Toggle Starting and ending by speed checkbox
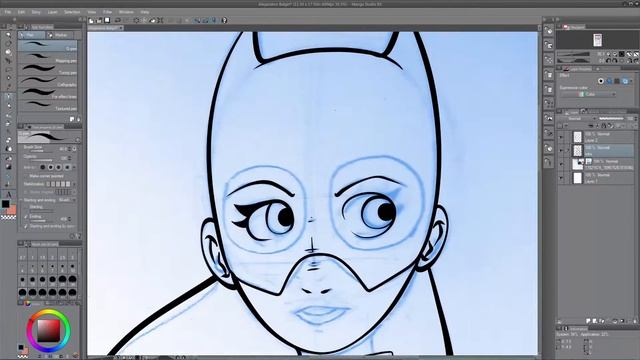Image resolution: width=640 pixels, height=360 pixels. click(26, 226)
